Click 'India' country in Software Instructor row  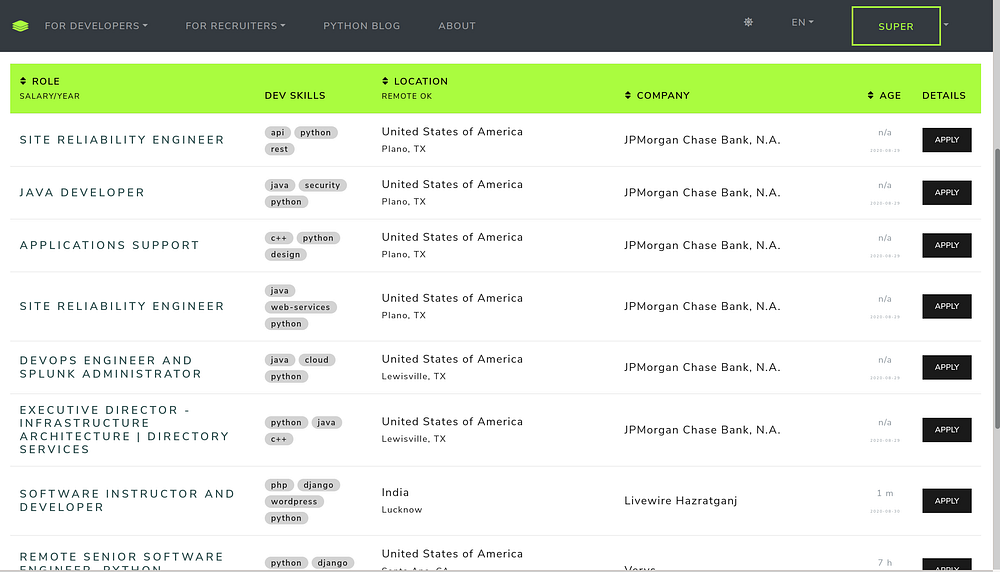point(395,492)
